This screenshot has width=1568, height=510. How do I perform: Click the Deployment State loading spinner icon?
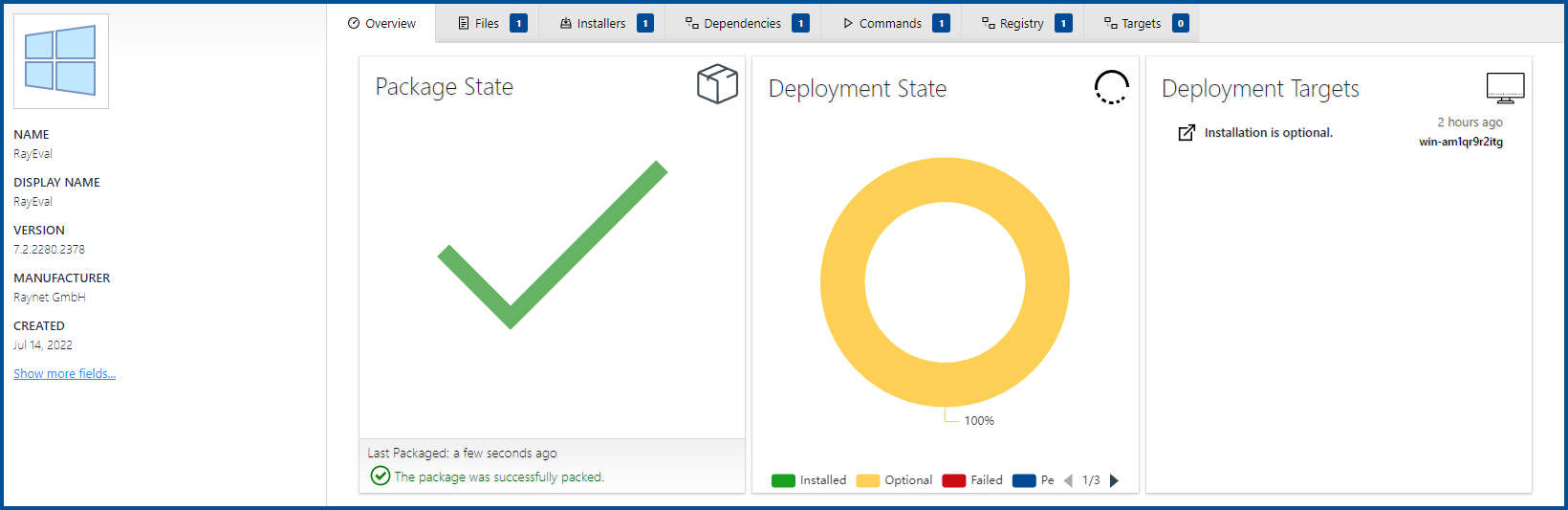(1111, 87)
